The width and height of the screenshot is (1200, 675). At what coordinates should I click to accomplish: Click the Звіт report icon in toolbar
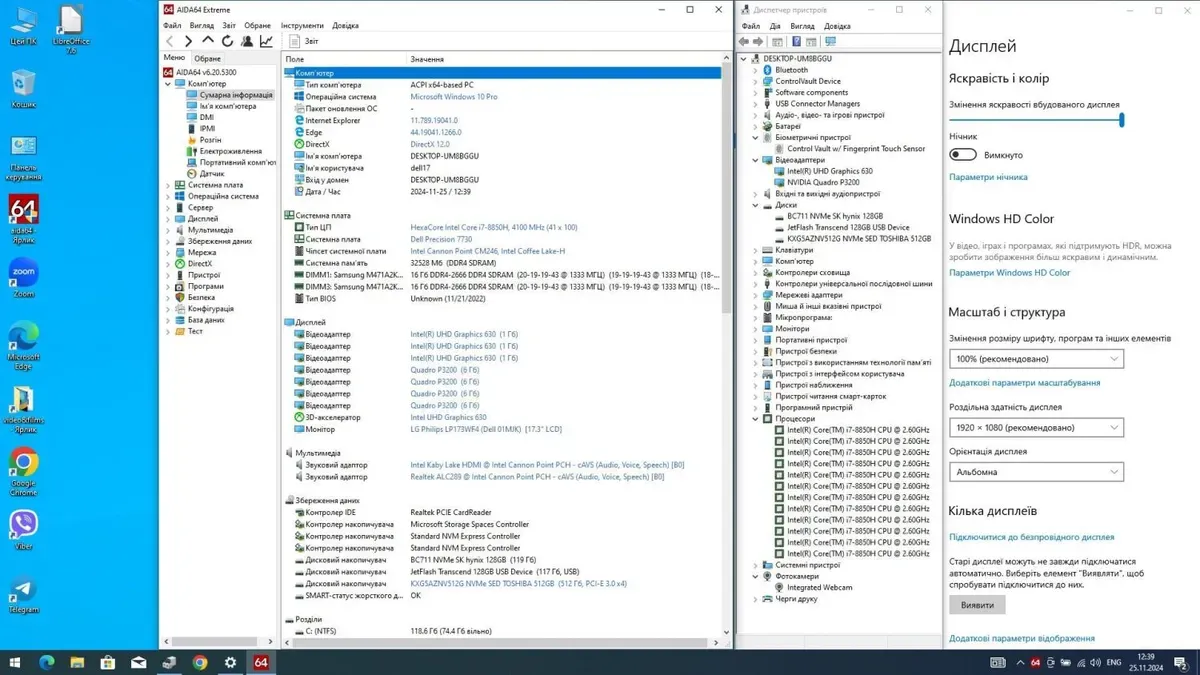pyautogui.click(x=296, y=42)
